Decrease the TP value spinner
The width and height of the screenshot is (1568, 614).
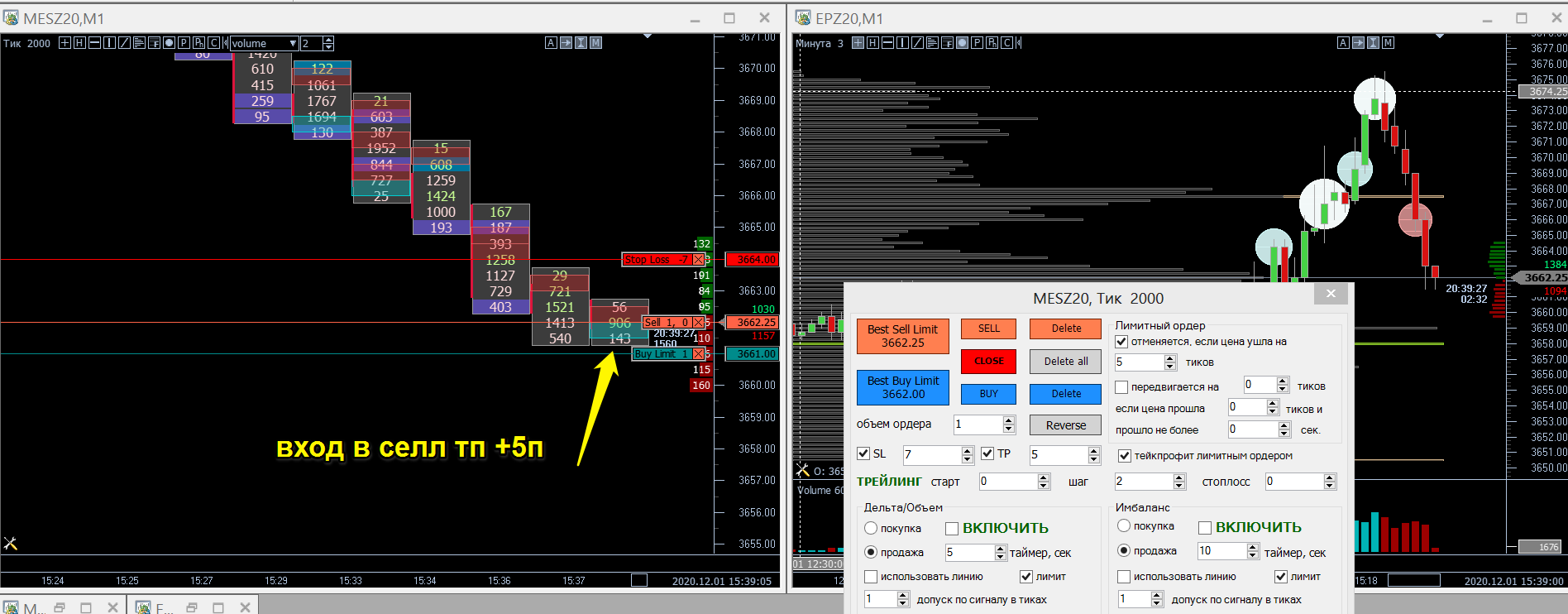click(x=1094, y=459)
